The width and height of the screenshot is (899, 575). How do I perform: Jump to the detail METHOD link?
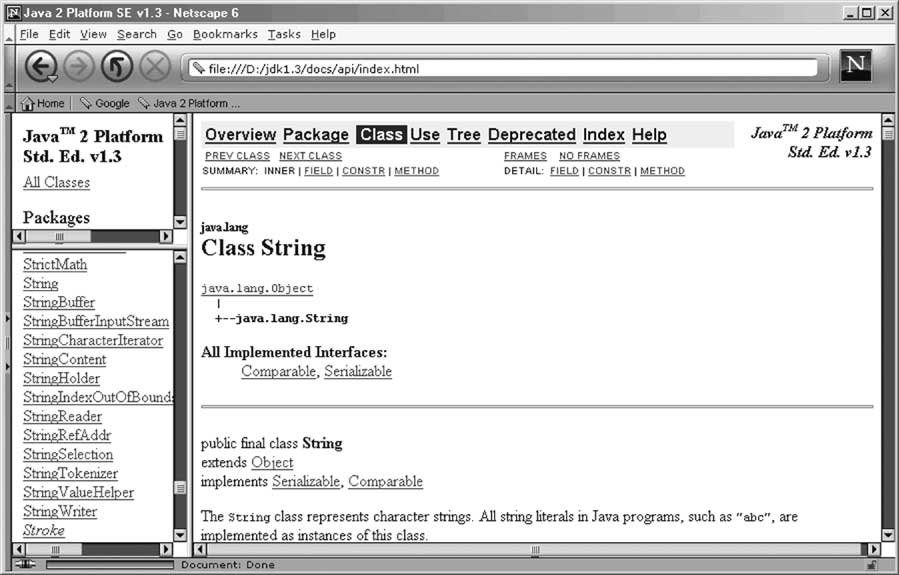[662, 171]
